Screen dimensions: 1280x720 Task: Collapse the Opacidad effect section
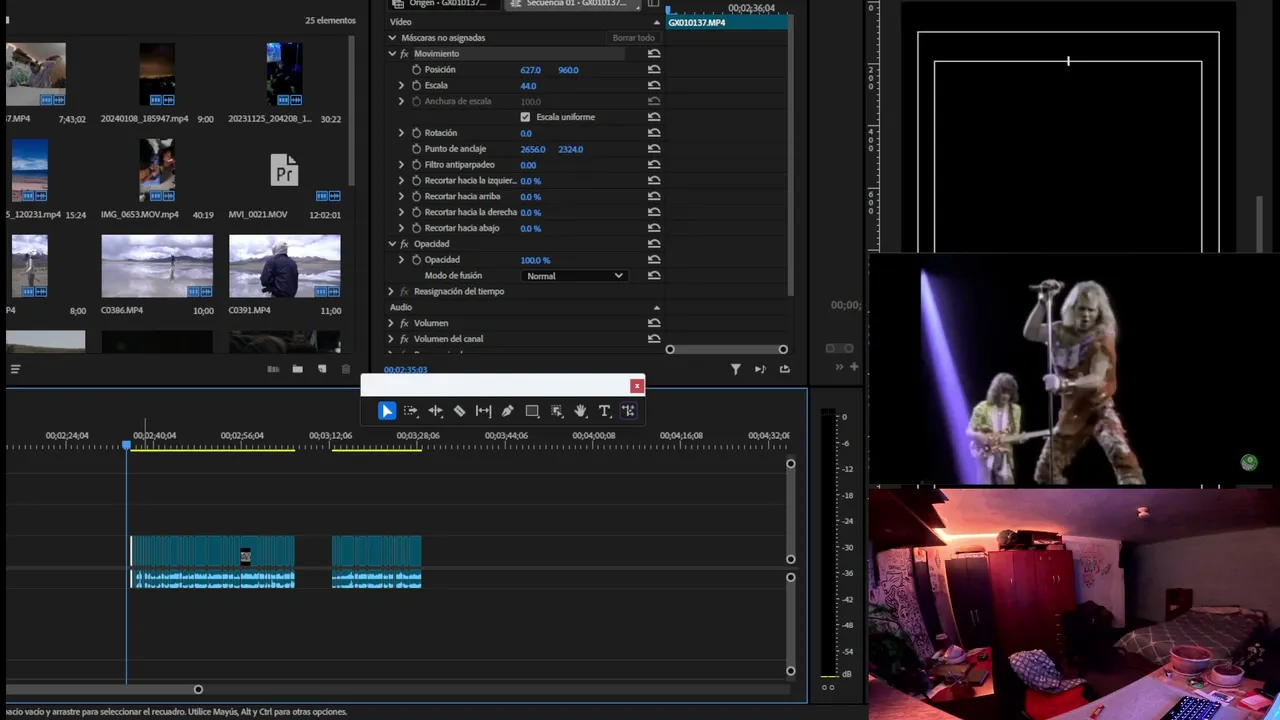392,244
